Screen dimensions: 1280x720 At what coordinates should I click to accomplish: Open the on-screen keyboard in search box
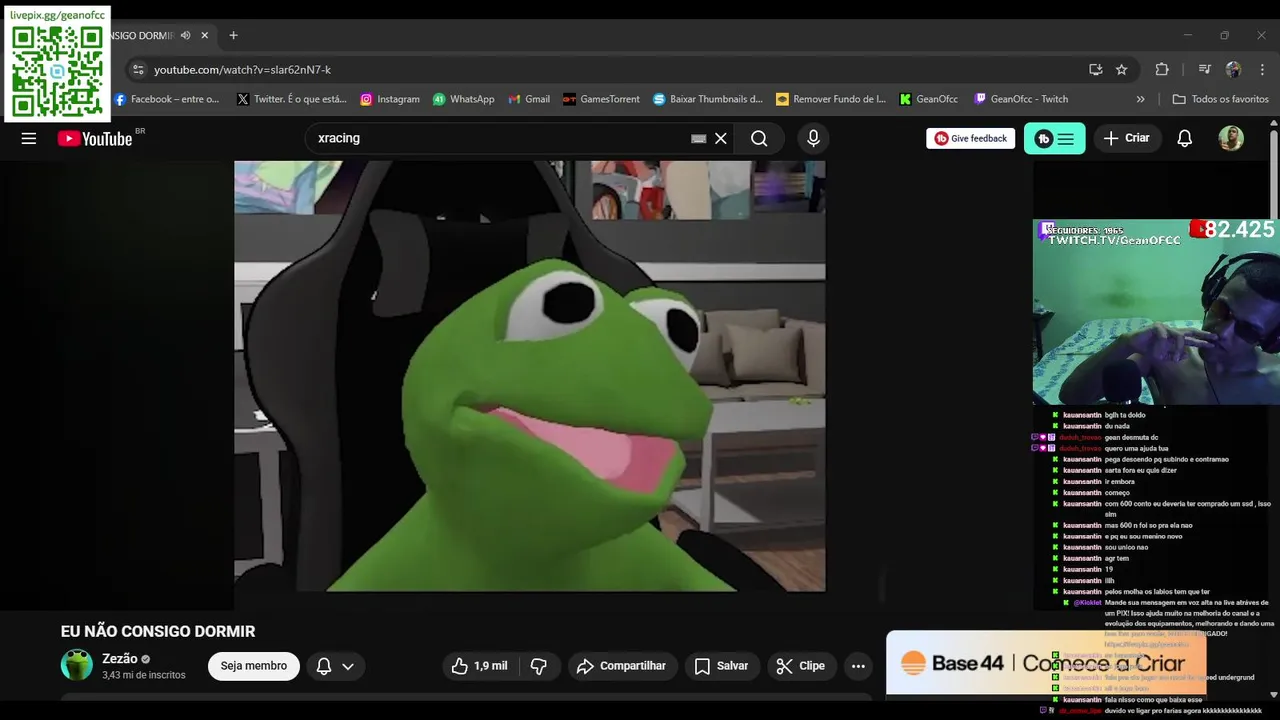pyautogui.click(x=699, y=139)
